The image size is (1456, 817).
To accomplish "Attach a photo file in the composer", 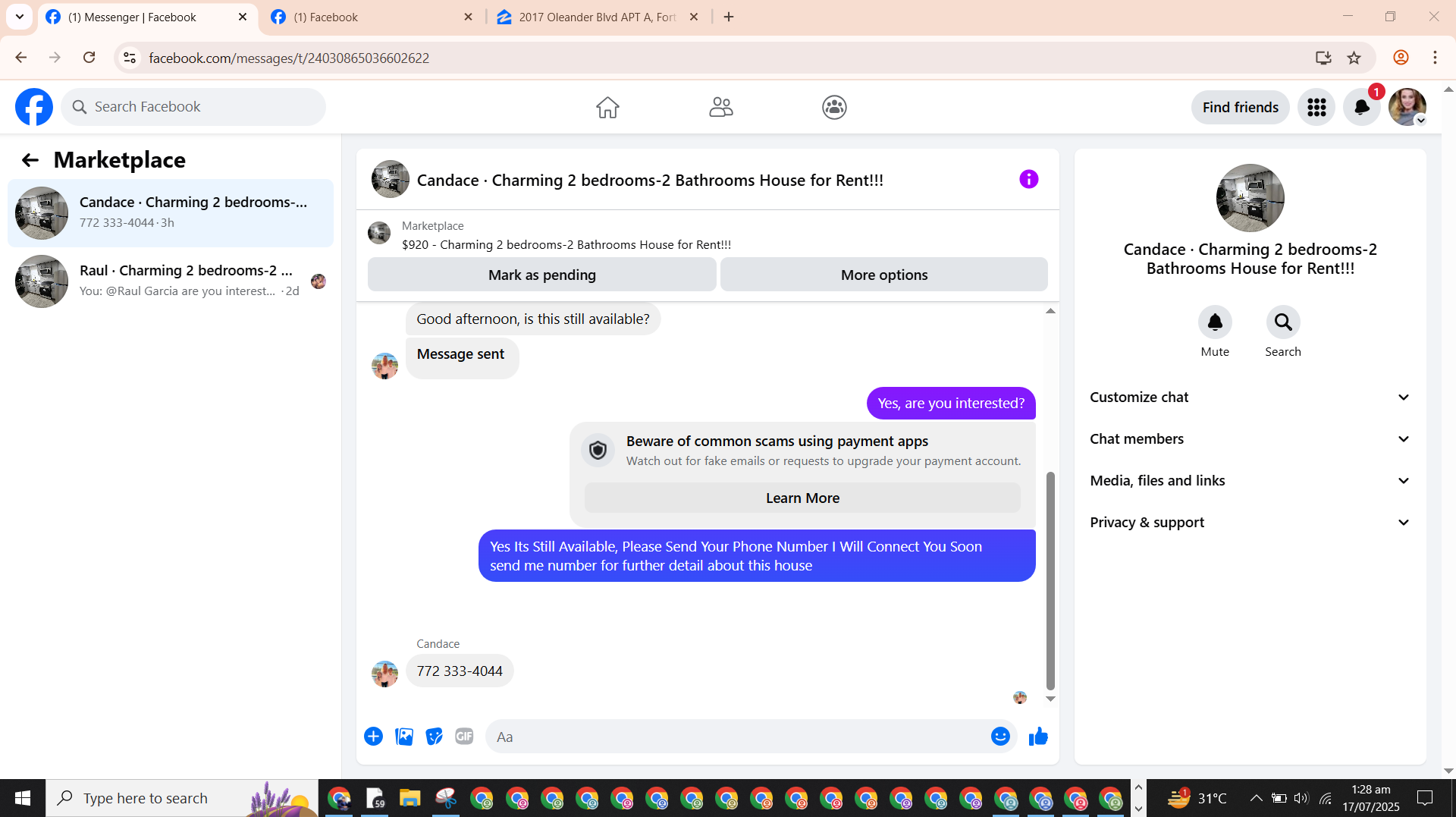I will [404, 737].
